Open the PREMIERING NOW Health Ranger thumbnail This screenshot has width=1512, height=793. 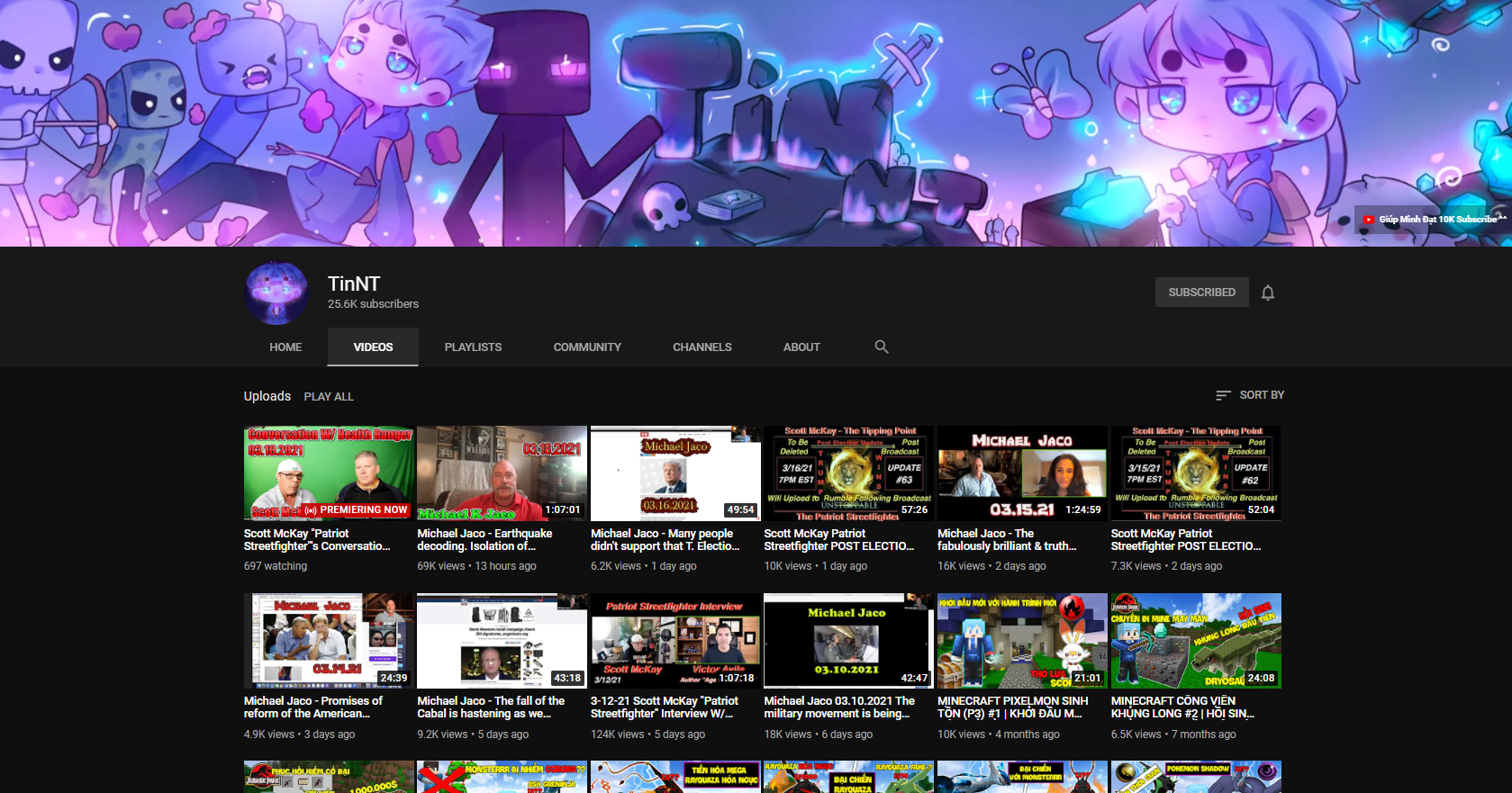[x=329, y=473]
